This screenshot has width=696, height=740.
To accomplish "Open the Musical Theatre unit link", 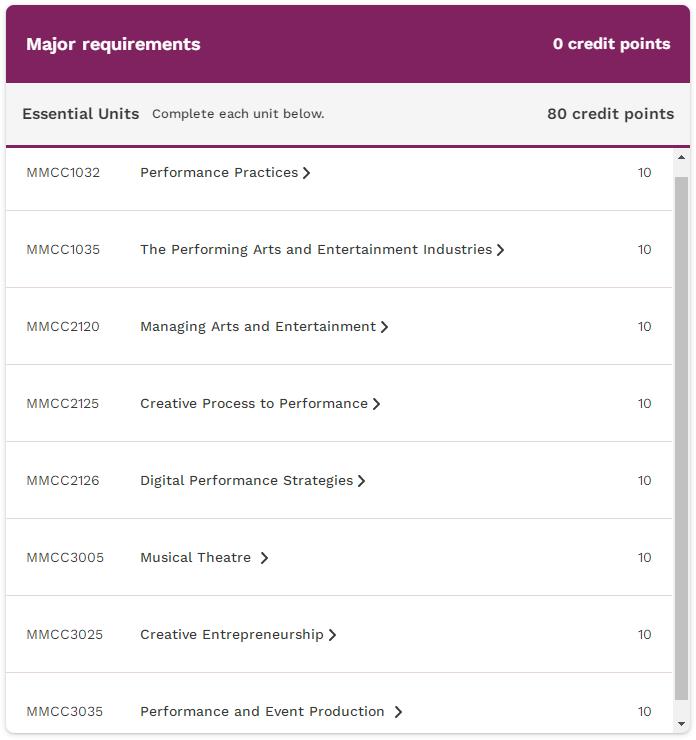I will [195, 557].
